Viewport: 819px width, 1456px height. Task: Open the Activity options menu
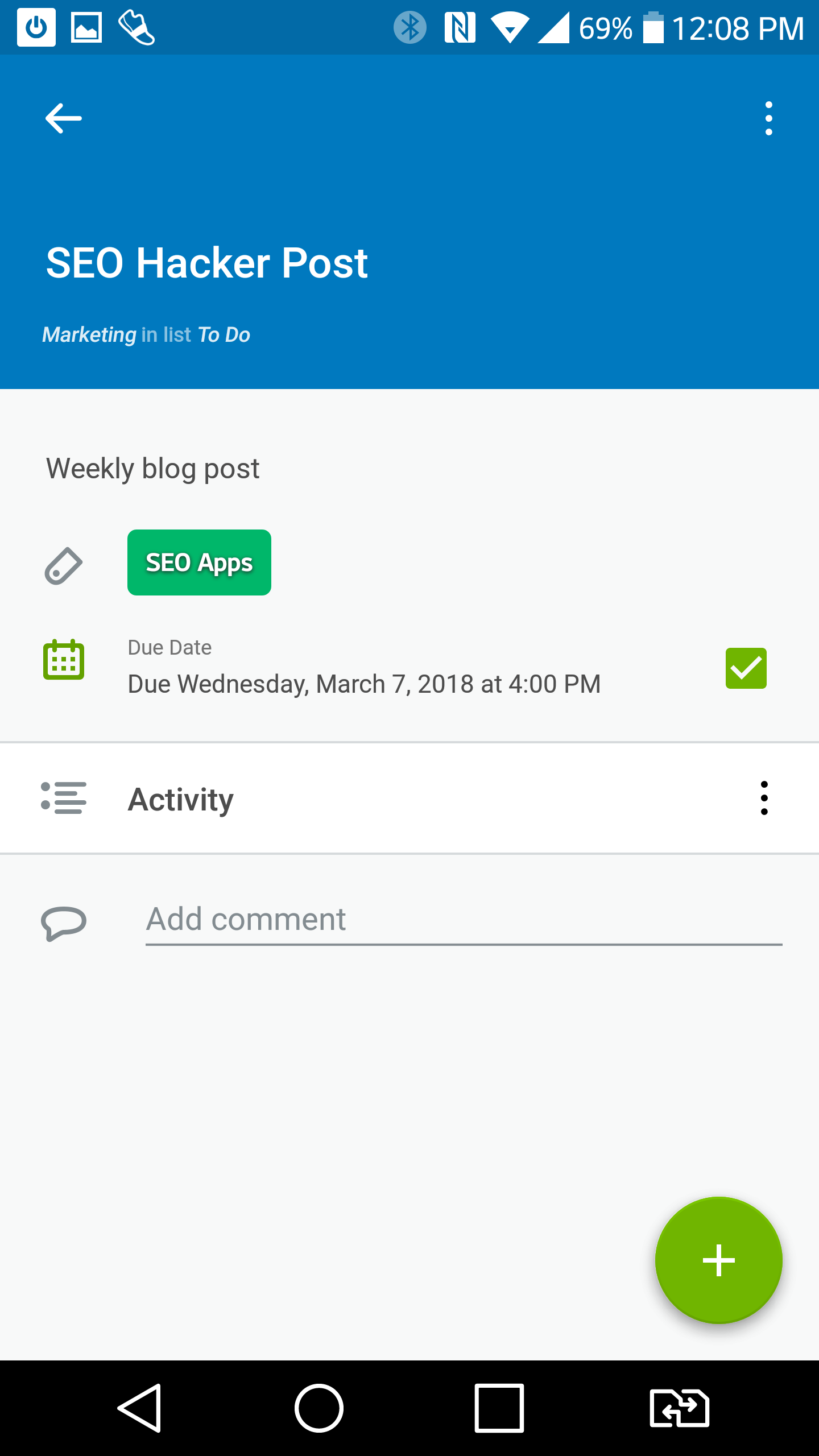764,798
